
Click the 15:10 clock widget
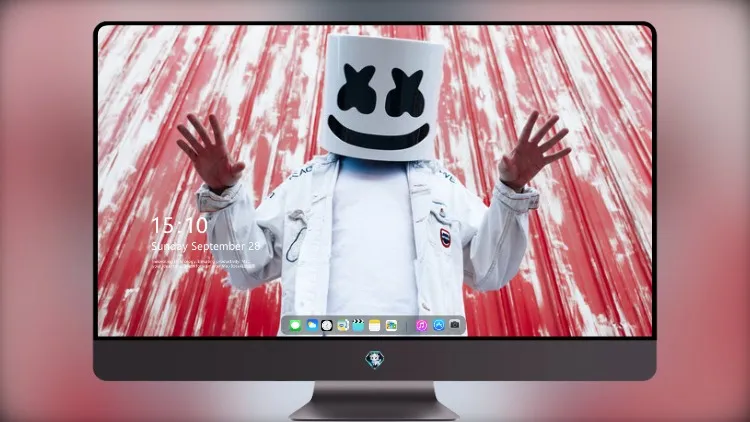[x=179, y=225]
